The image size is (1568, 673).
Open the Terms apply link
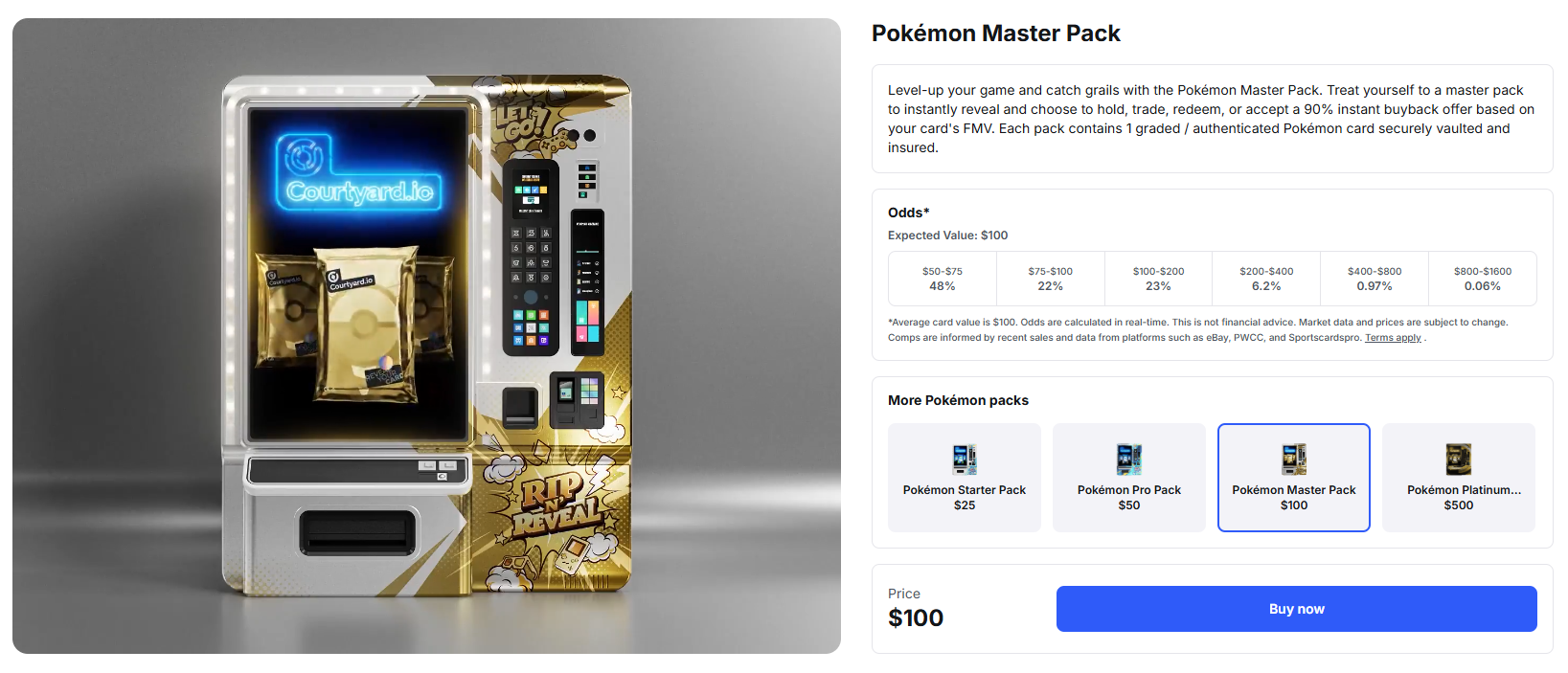point(1393,338)
